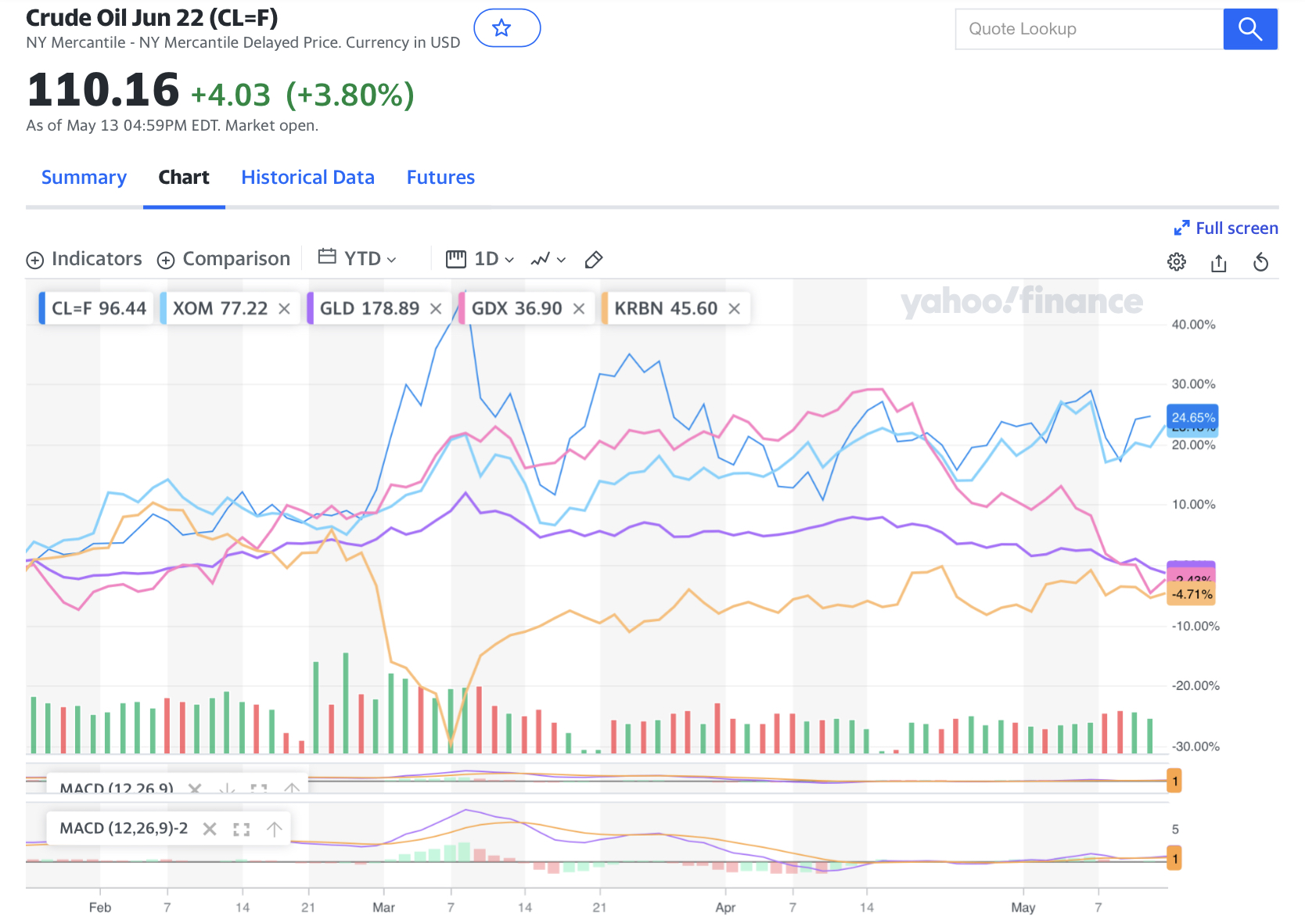1305x924 pixels.
Task: Open the Summary tab
Action: pyautogui.click(x=84, y=178)
